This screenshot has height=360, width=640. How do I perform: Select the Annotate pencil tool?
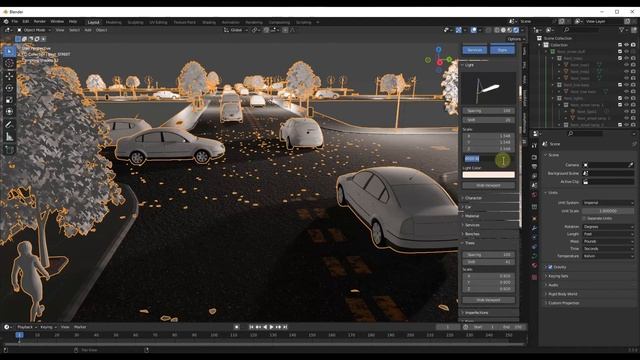[x=9, y=124]
